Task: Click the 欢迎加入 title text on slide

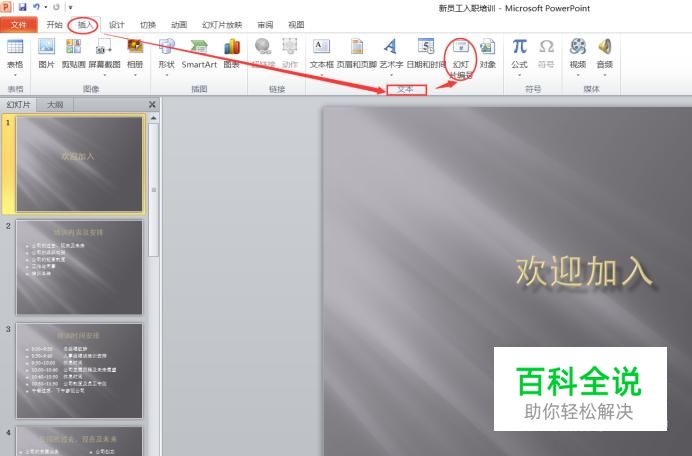Action: click(584, 272)
